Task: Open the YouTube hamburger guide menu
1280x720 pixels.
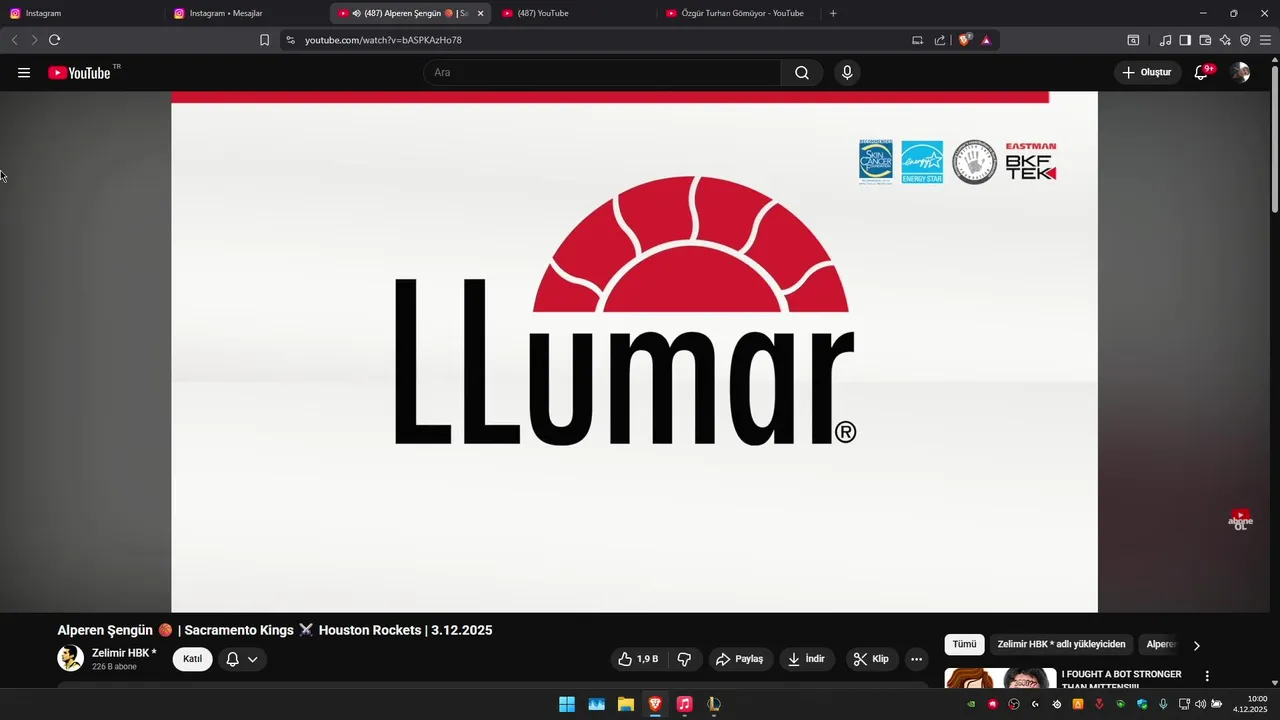Action: coord(24,73)
